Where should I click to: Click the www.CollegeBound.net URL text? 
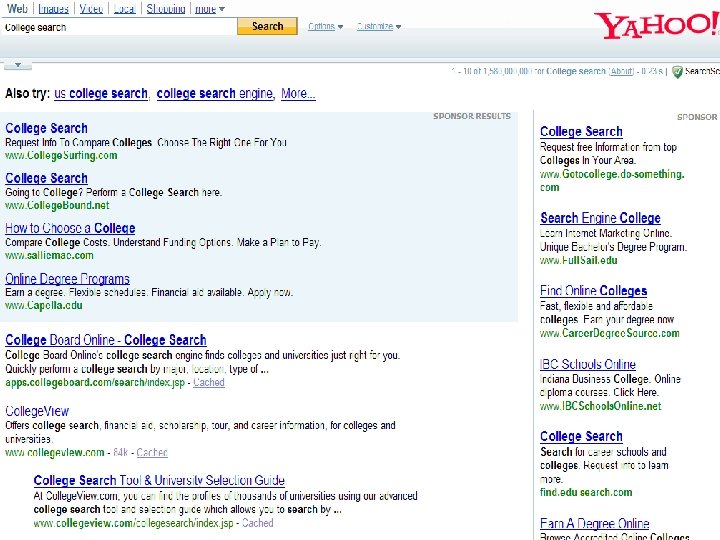57,205
